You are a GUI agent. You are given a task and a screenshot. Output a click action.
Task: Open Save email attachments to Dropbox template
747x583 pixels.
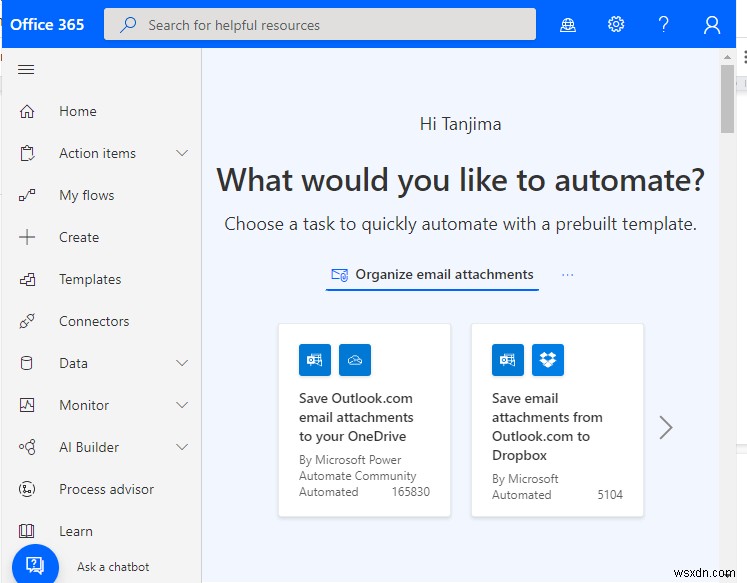click(557, 420)
